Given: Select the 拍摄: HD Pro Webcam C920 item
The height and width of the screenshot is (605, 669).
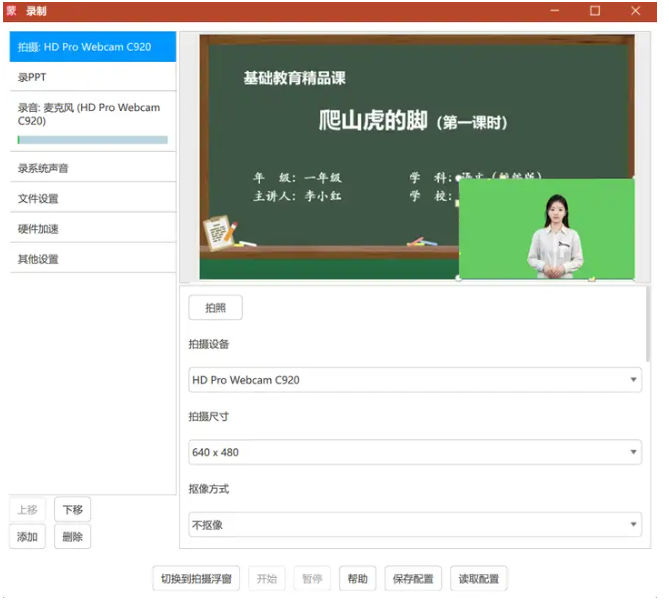Looking at the screenshot, I should [93, 47].
